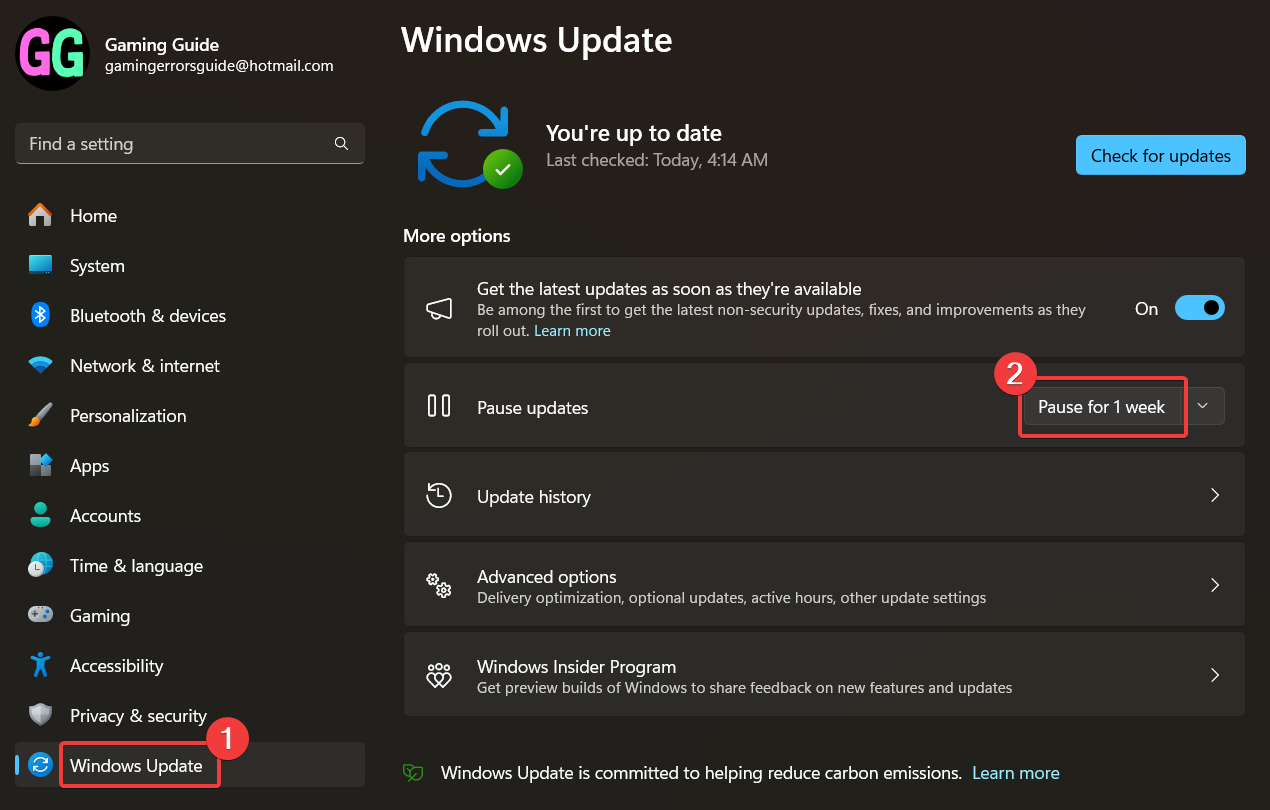Click "You're up to date" status text
The width and height of the screenshot is (1270, 810).
tap(634, 133)
